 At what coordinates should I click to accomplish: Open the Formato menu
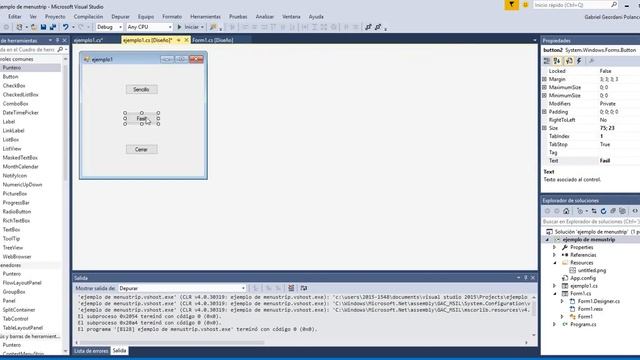[x=172, y=17]
